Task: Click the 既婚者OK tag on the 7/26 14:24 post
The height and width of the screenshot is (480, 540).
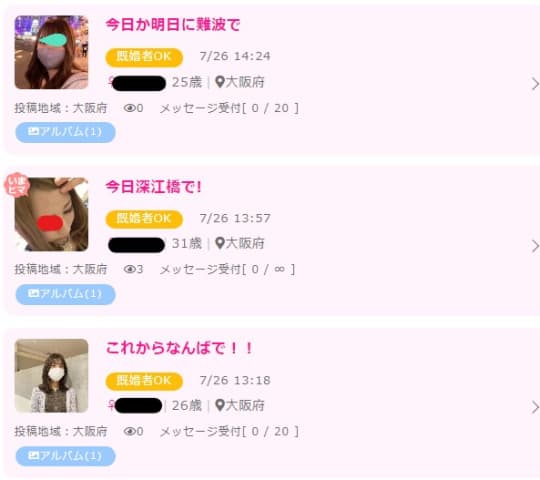Action: click(144, 57)
